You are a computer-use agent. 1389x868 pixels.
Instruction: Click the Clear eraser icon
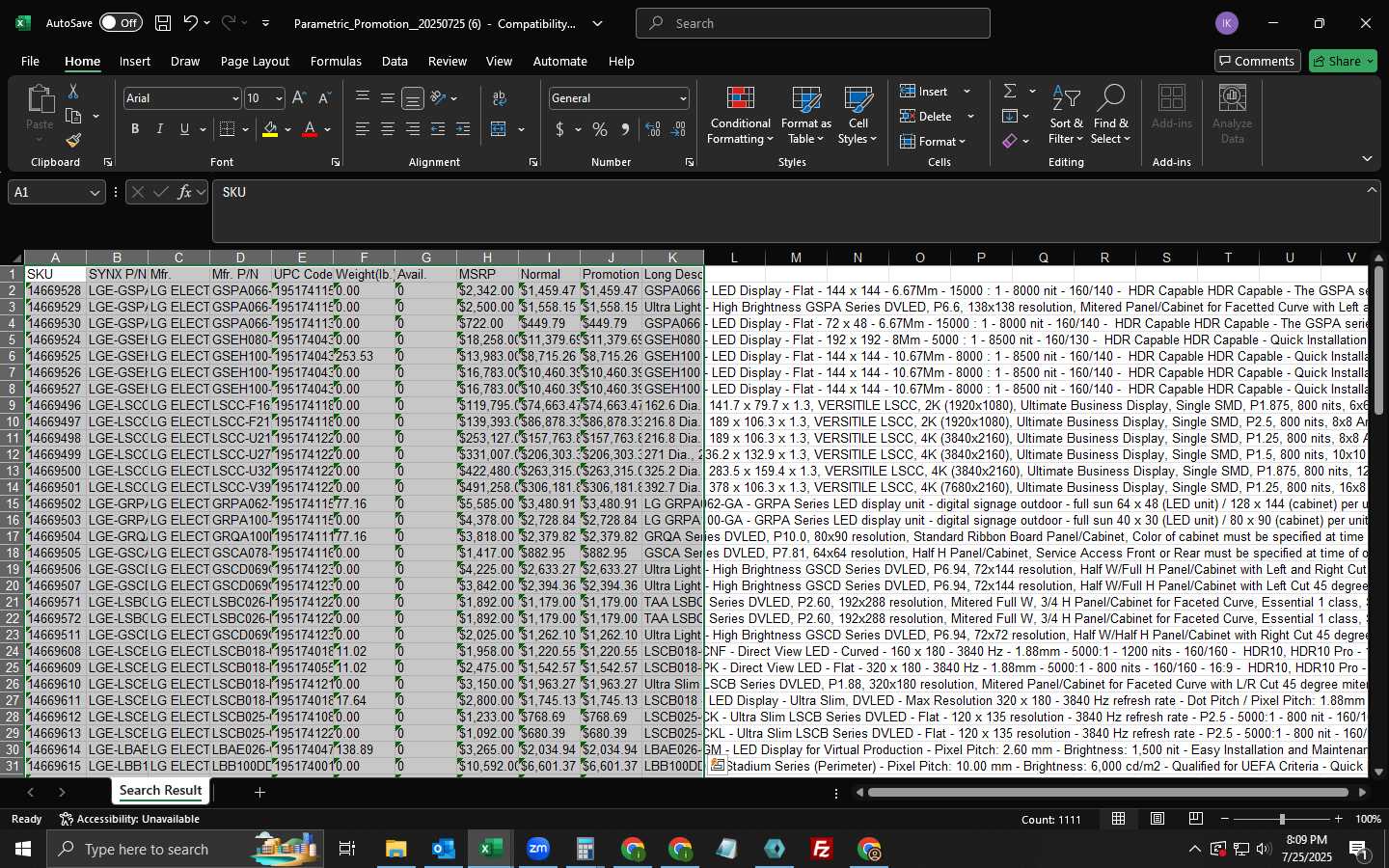coord(1010,141)
